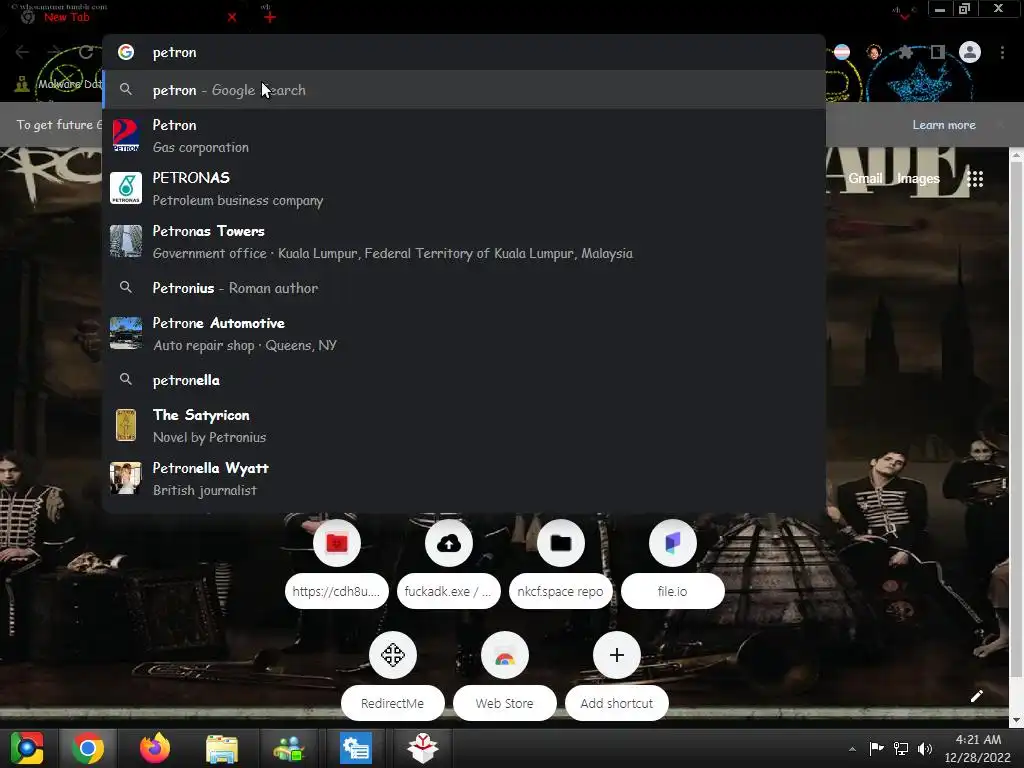The width and height of the screenshot is (1024, 768).
Task: Open the Extensions puzzle piece menu
Action: click(906, 52)
